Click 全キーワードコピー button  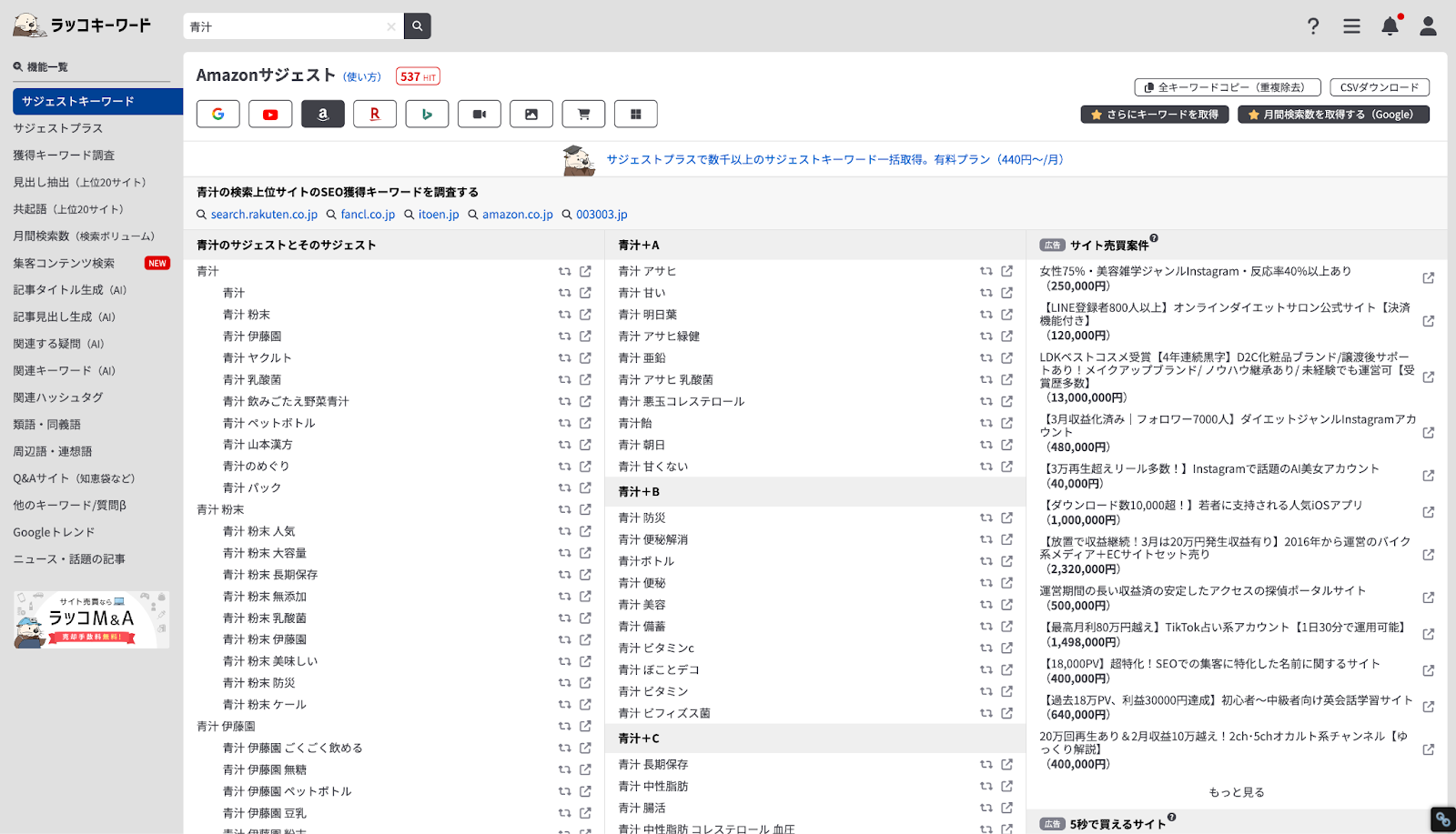[1228, 87]
